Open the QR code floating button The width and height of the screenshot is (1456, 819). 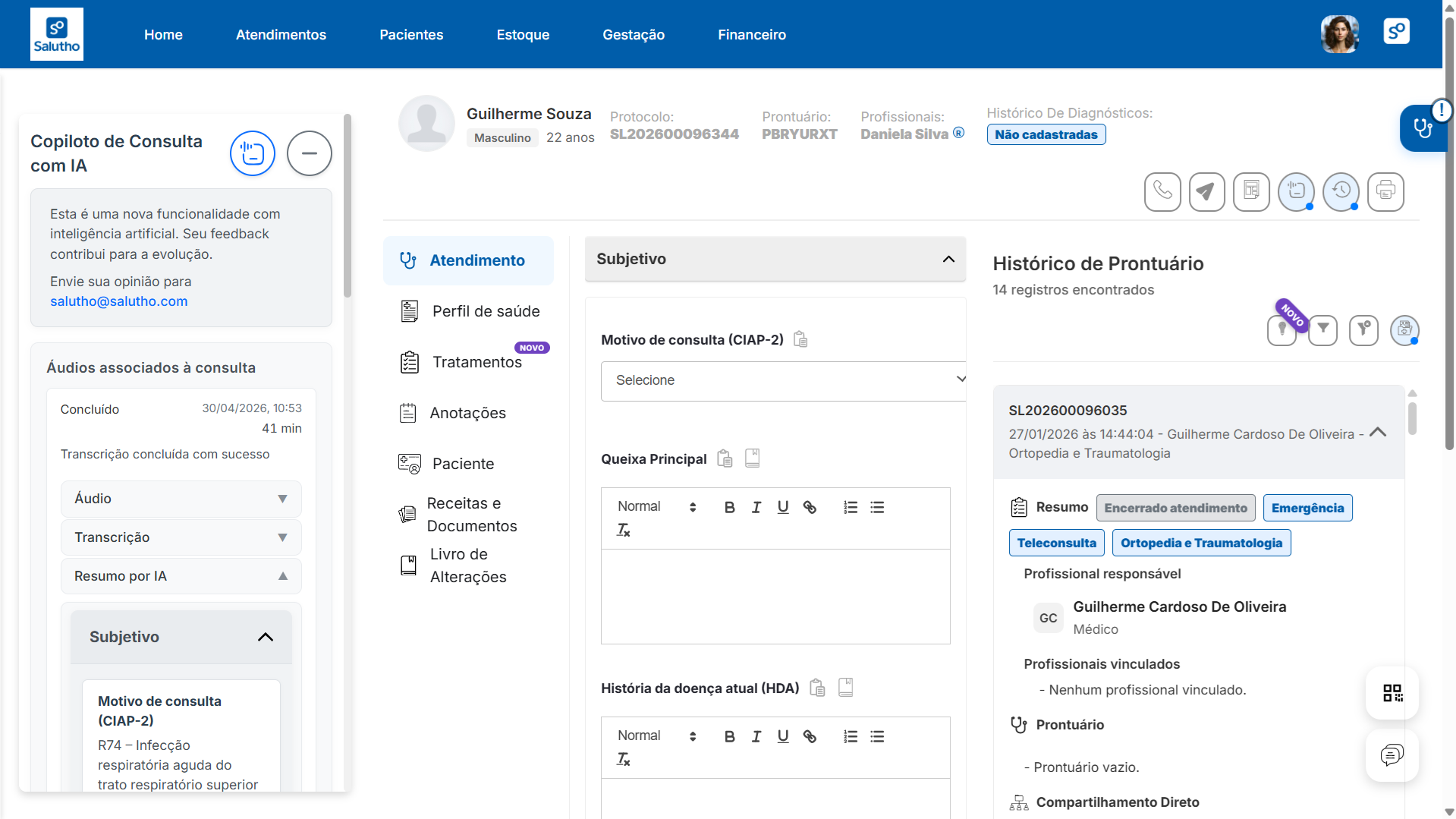1392,693
